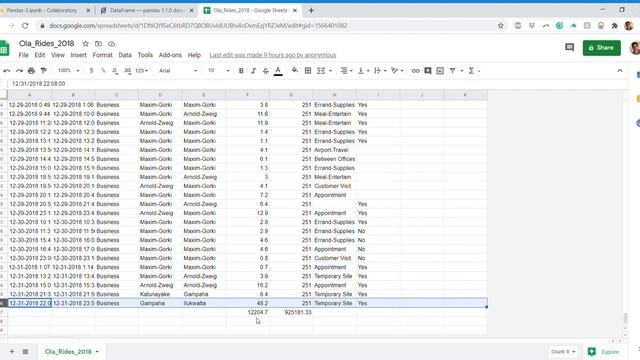Open the Functions sigma dropdown
The width and height of the screenshot is (640, 360).
(x=474, y=71)
